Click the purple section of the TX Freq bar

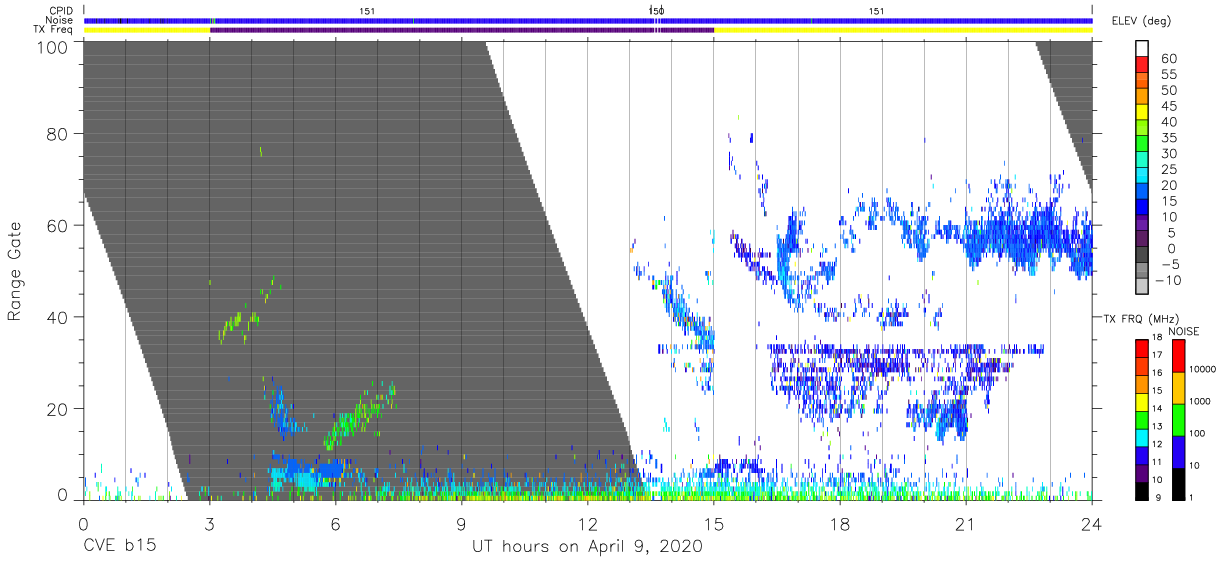click(x=462, y=30)
